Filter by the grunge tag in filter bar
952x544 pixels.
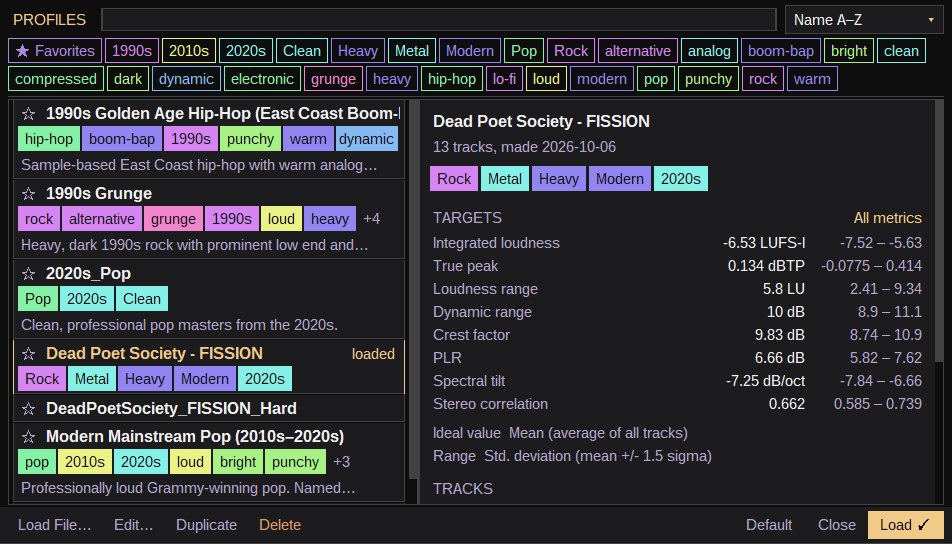333,79
